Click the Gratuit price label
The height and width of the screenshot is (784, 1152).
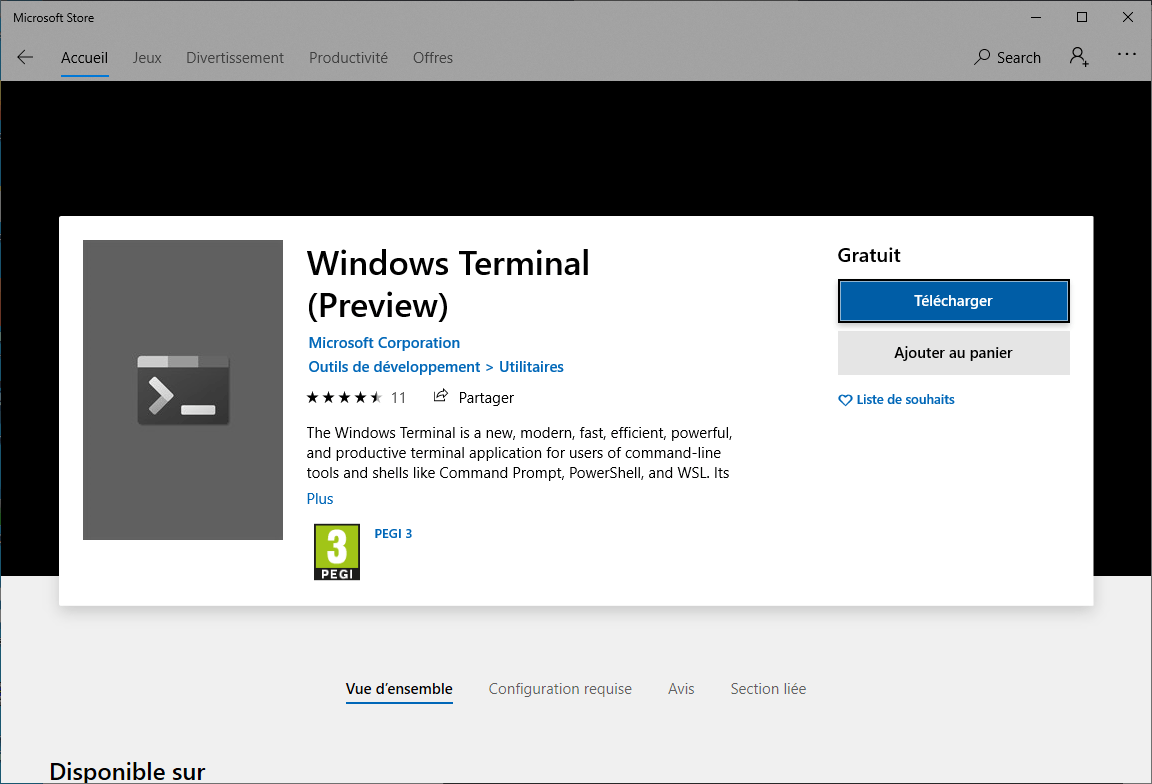tap(868, 255)
